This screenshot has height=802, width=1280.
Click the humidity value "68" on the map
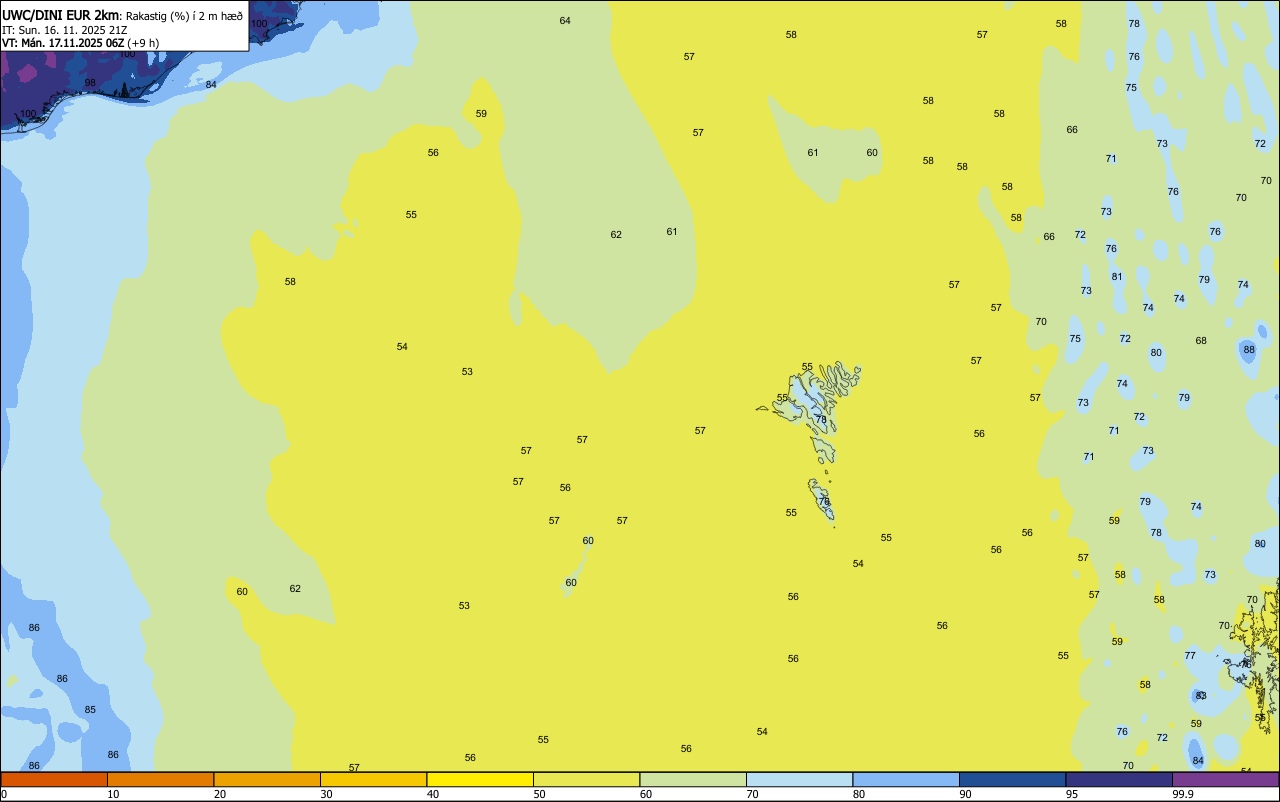tap(1201, 341)
